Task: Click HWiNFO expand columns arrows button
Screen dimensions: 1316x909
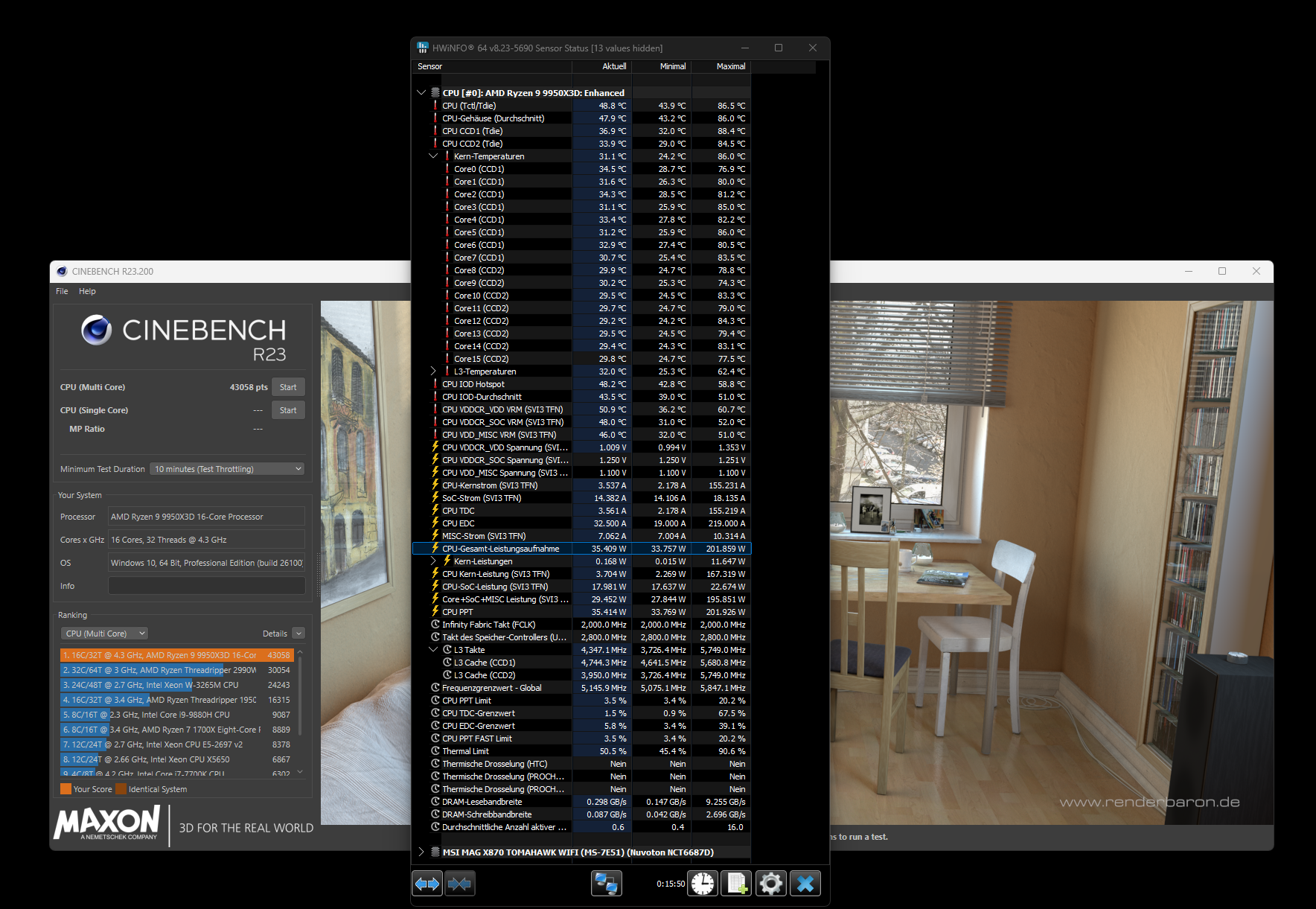Action: click(427, 884)
